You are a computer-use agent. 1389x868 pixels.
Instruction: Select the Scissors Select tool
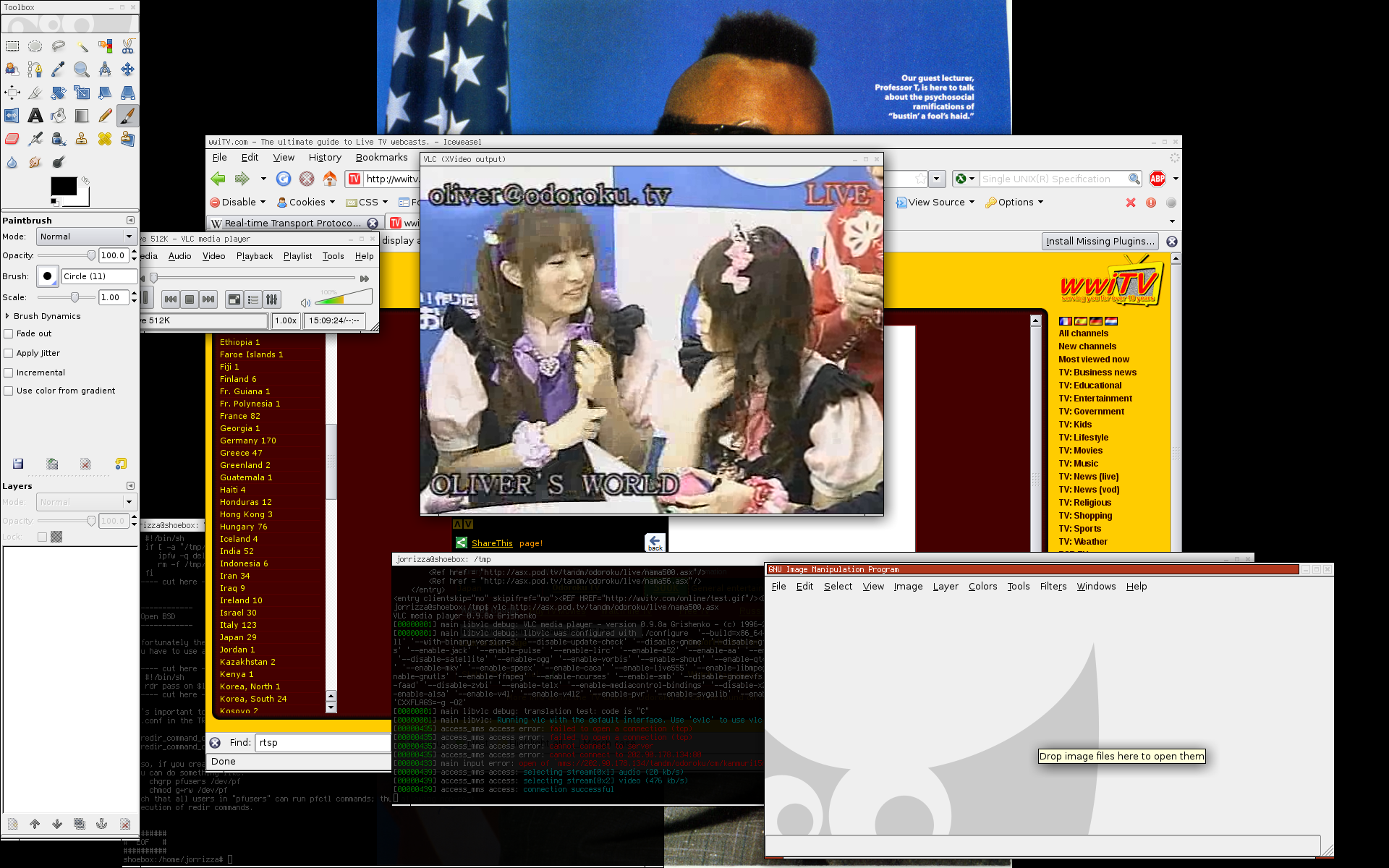coord(128,46)
